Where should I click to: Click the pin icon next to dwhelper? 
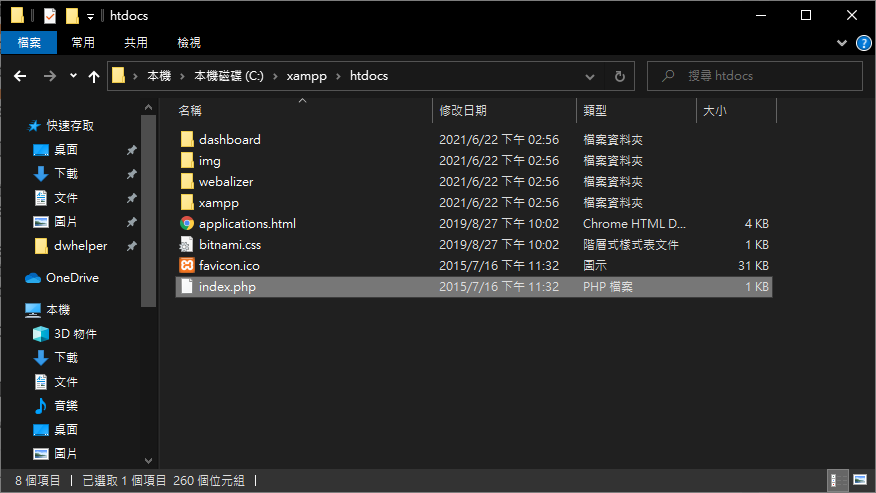[132, 246]
